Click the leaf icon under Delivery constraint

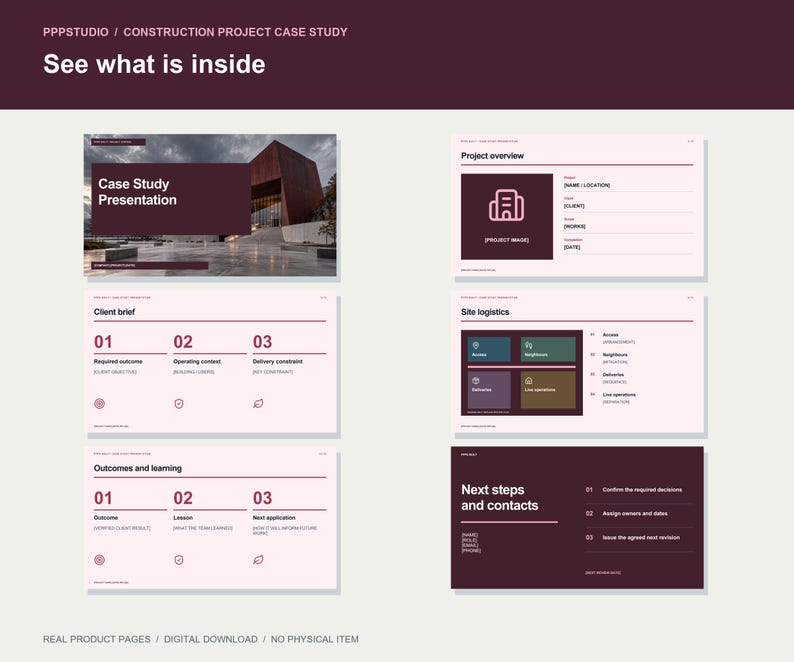[258, 404]
